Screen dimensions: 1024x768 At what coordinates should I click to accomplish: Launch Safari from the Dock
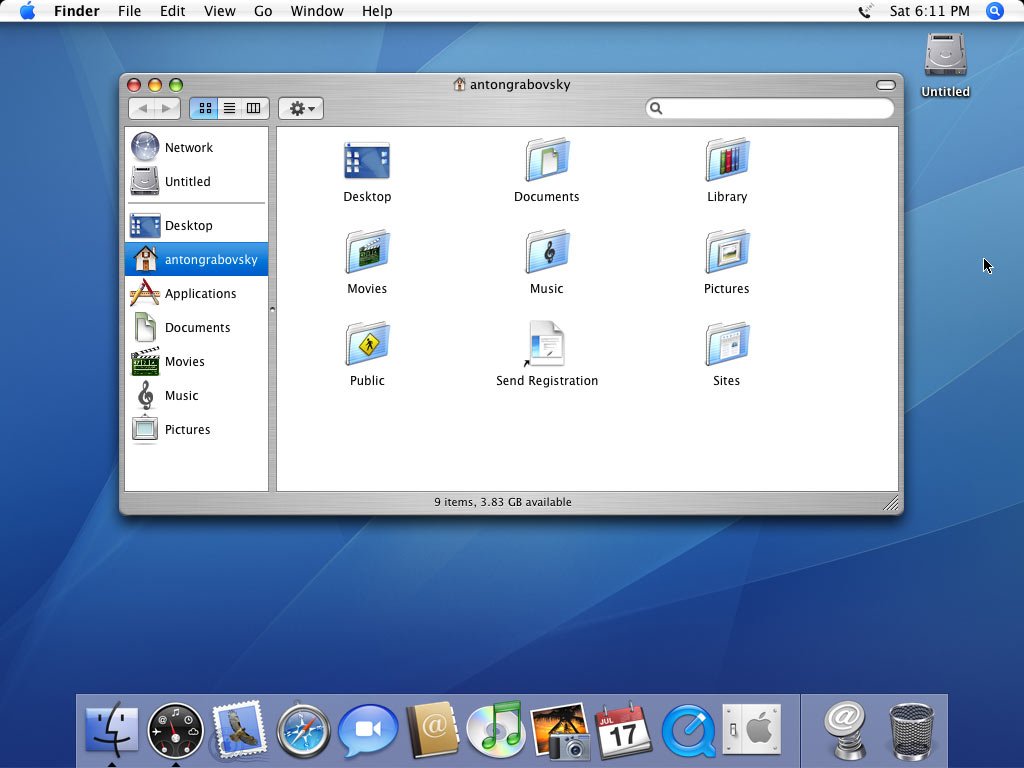click(x=303, y=731)
